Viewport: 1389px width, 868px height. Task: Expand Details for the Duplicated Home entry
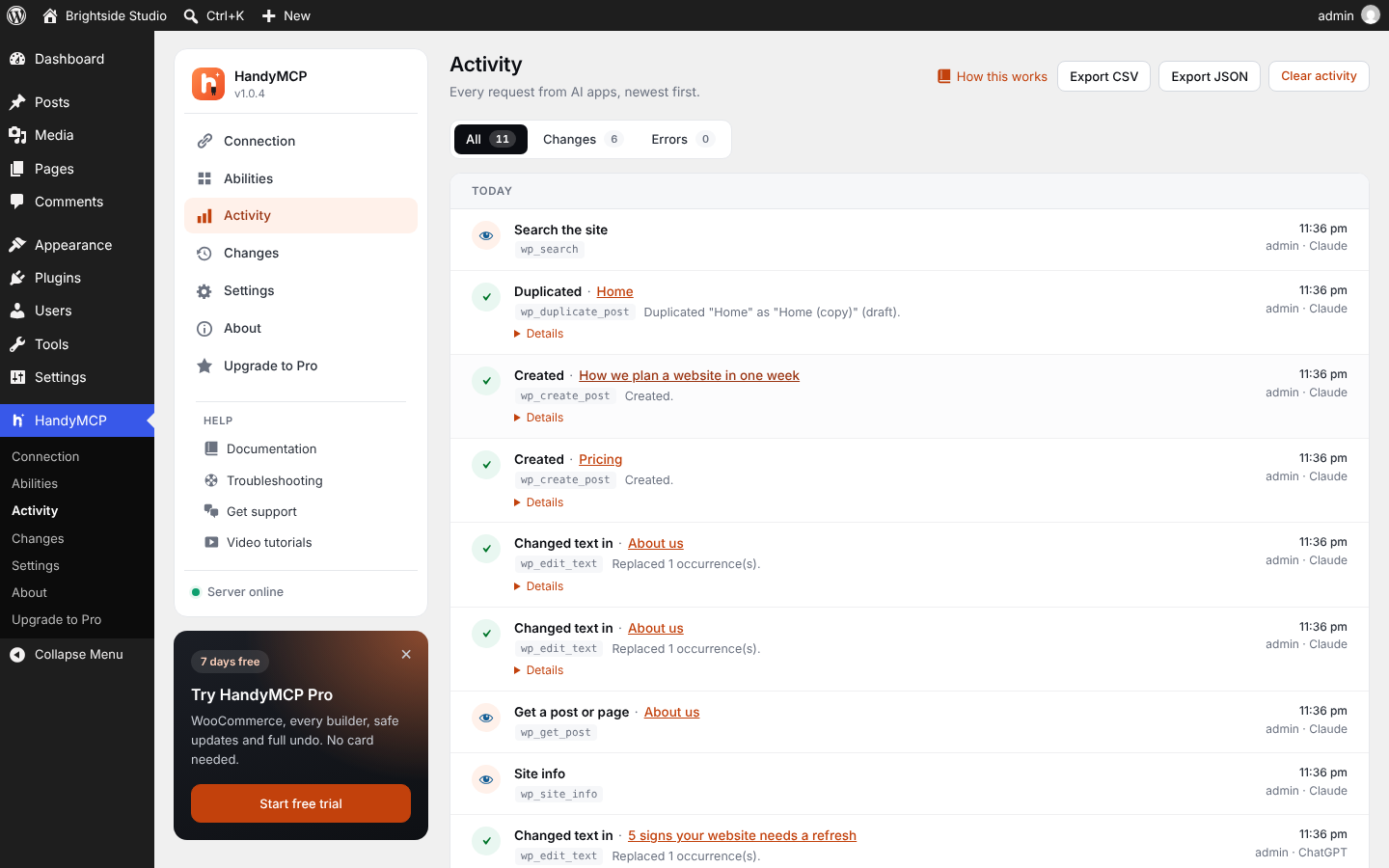point(539,334)
